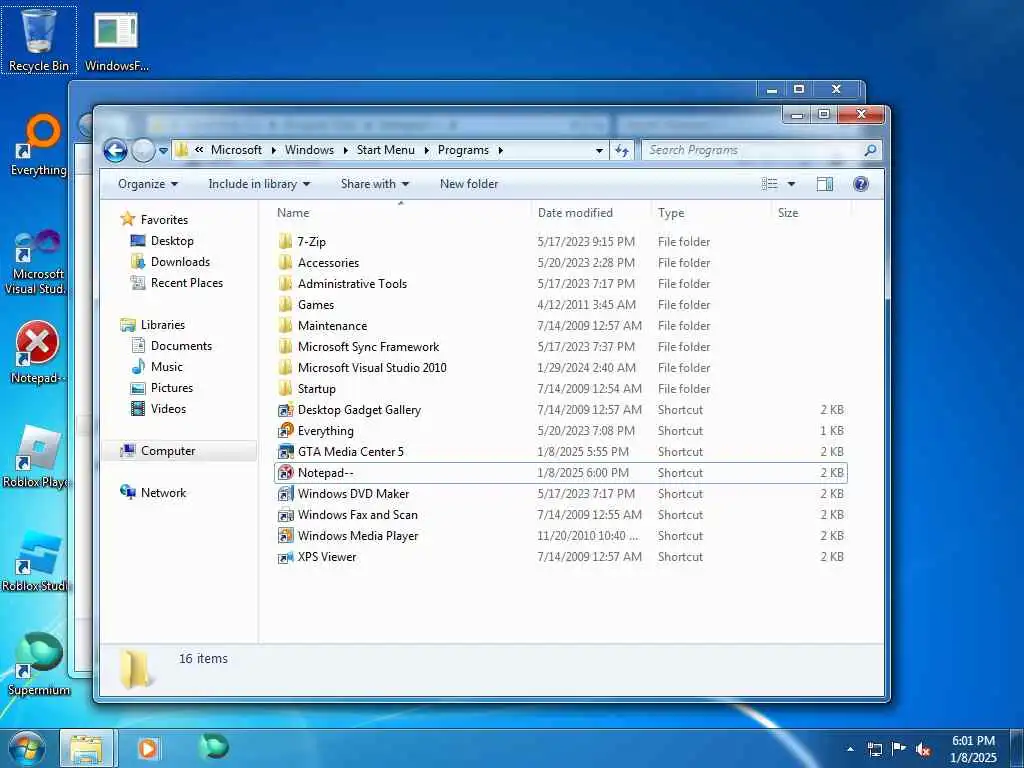Image resolution: width=1024 pixels, height=768 pixels.
Task: Select the 7-Zip folder icon
Action: 285,242
